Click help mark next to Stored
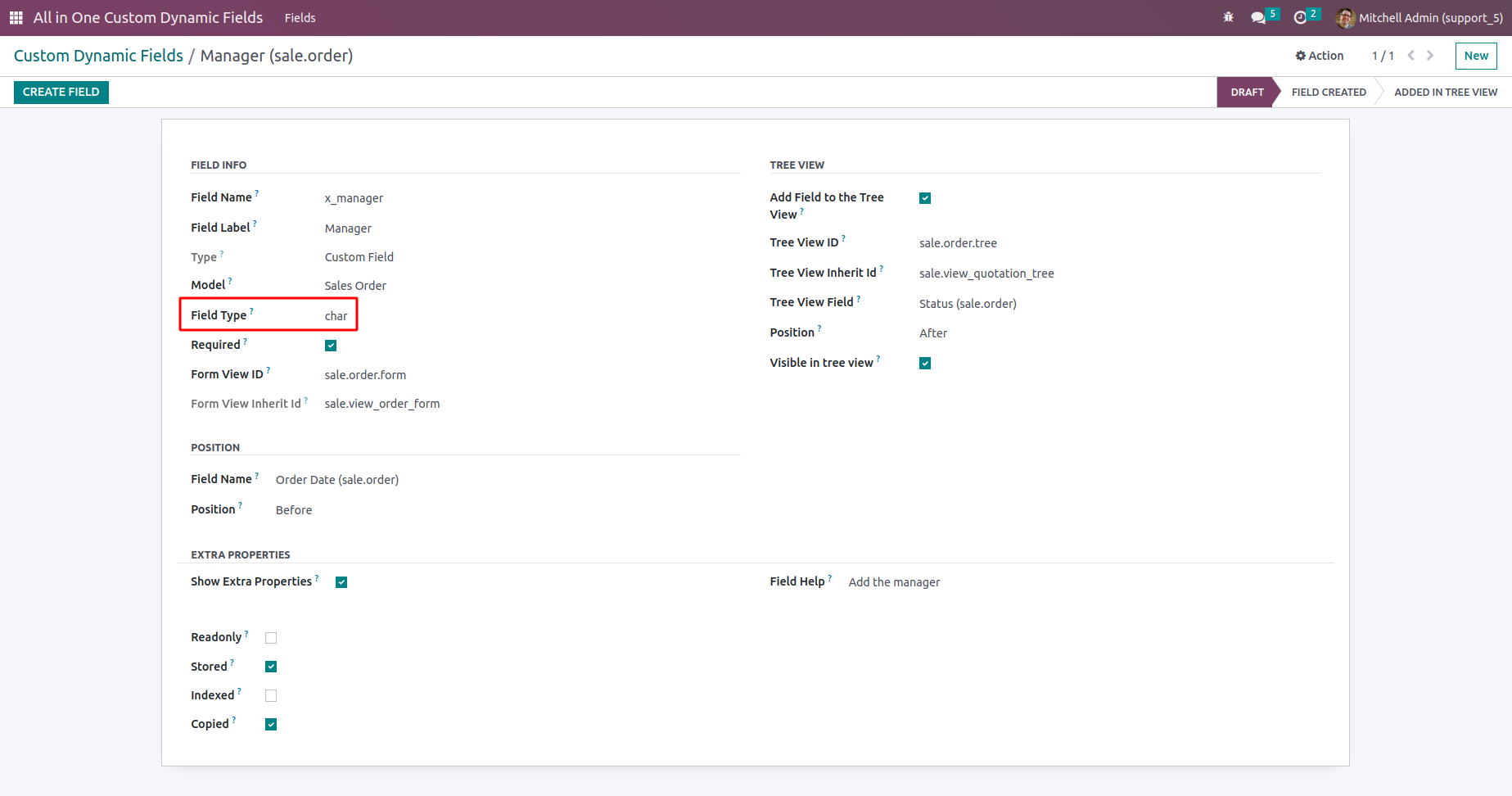Screen dimensions: 1512x796 pyautogui.click(x=232, y=663)
